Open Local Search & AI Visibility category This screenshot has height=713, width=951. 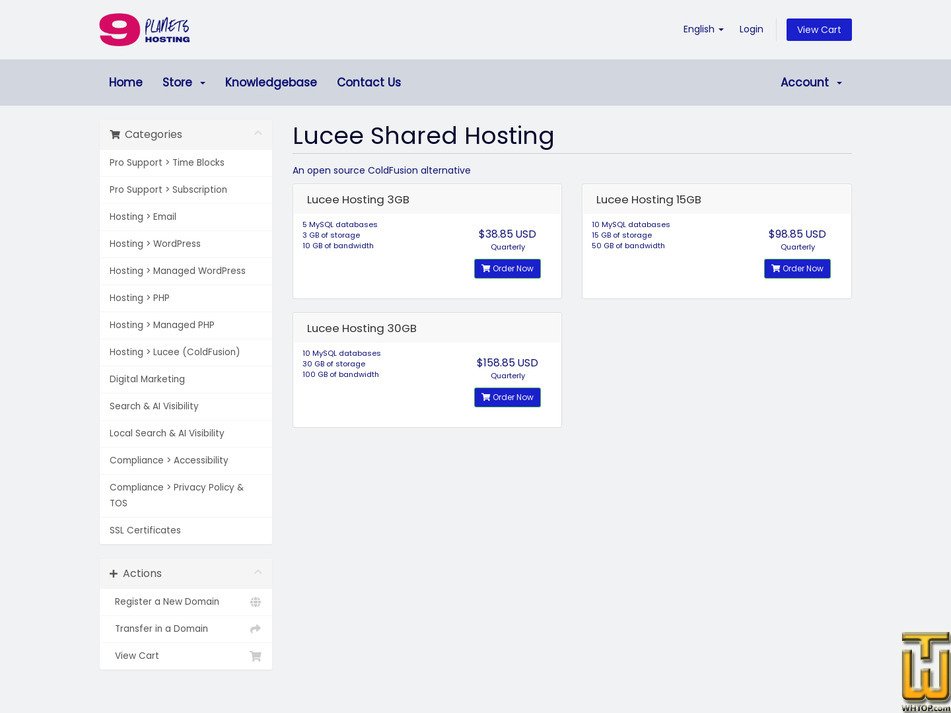(186, 433)
